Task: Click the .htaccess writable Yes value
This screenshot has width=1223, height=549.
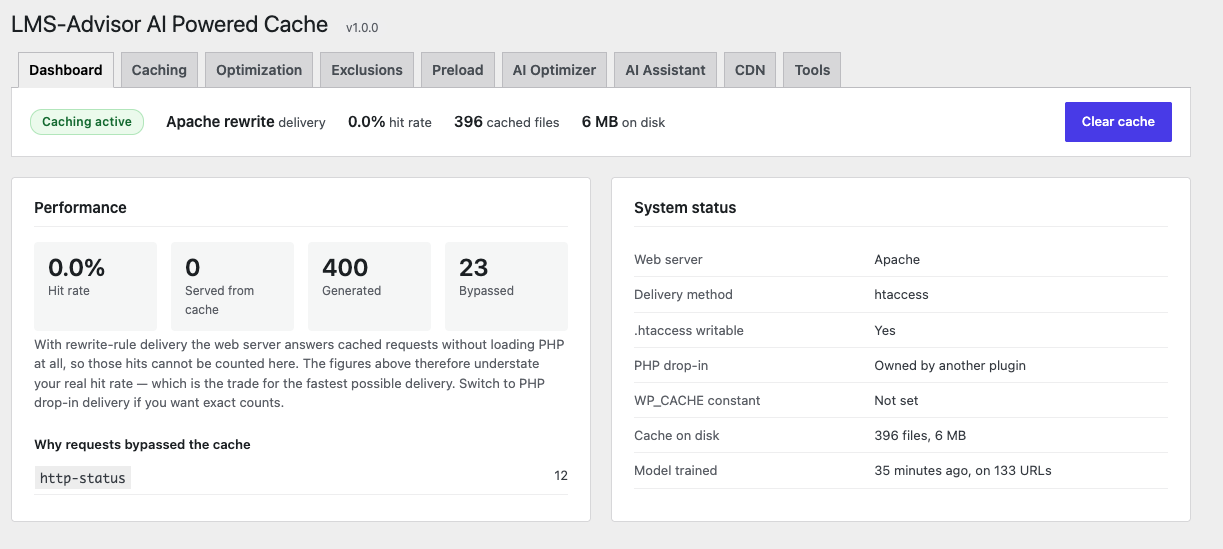Action: click(x=885, y=330)
